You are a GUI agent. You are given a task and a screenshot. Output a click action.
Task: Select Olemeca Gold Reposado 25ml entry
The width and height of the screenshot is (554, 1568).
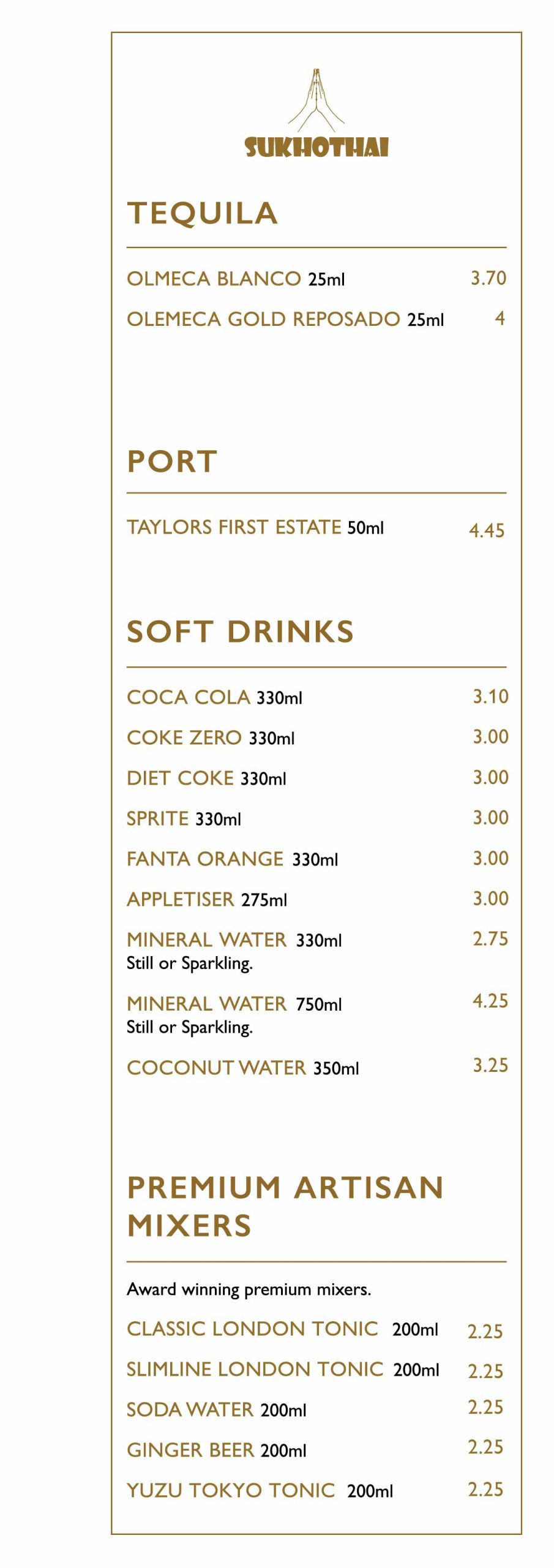pyautogui.click(x=285, y=319)
